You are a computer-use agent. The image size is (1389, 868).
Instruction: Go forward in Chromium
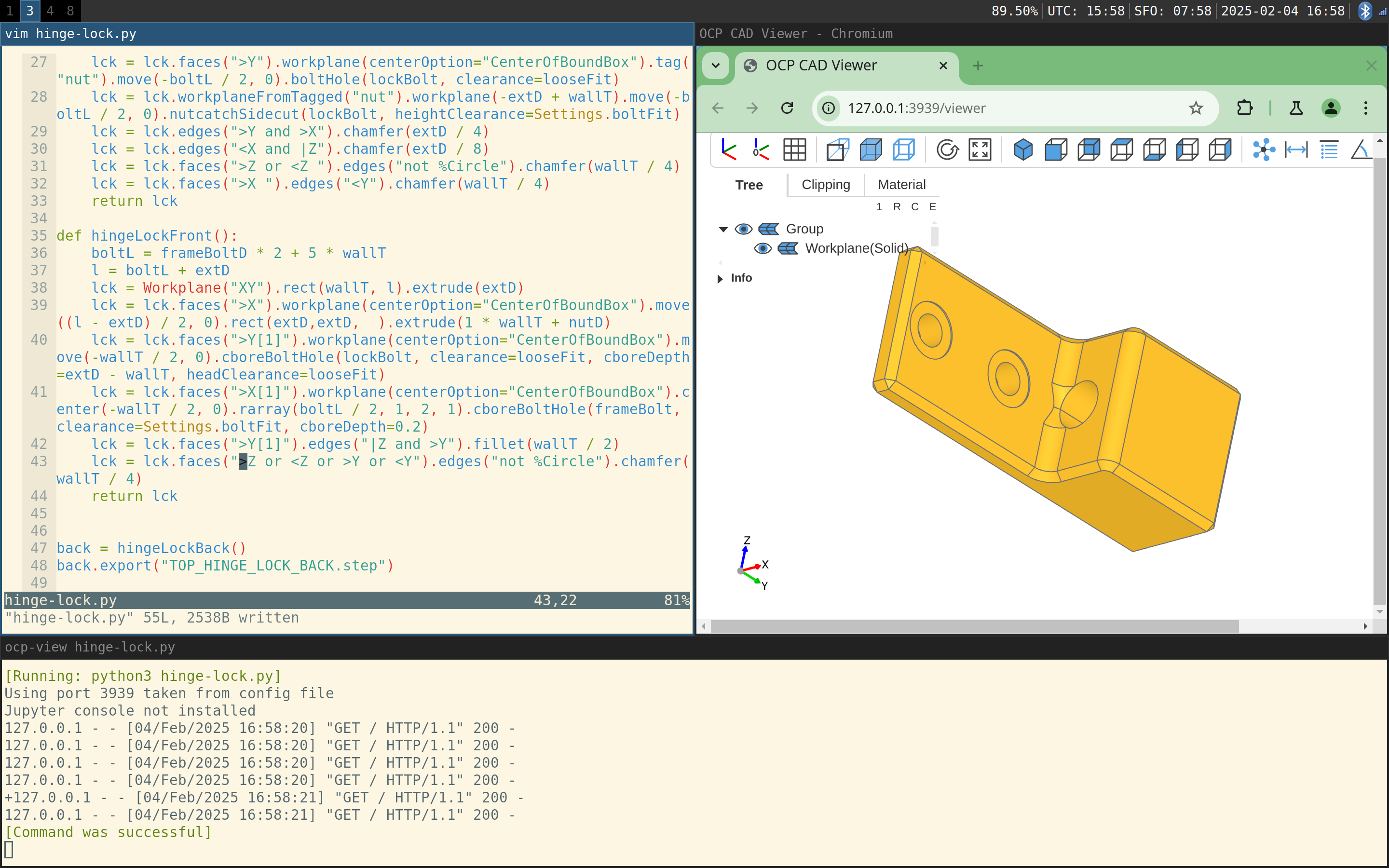click(752, 108)
